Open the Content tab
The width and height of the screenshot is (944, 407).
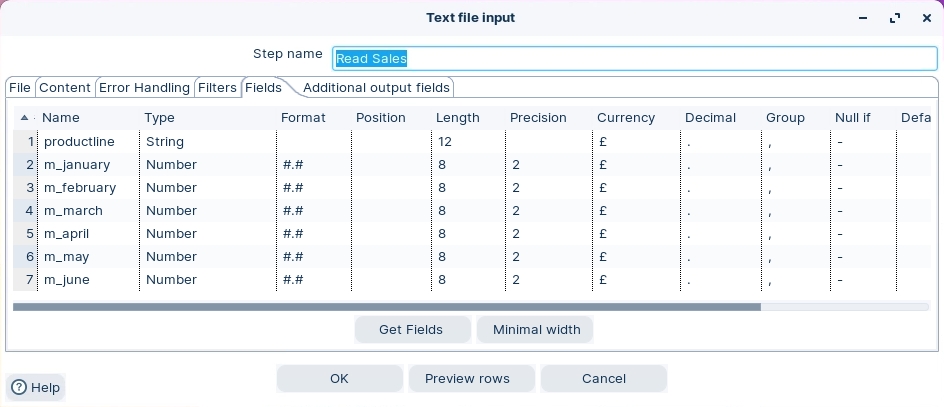[x=65, y=88]
